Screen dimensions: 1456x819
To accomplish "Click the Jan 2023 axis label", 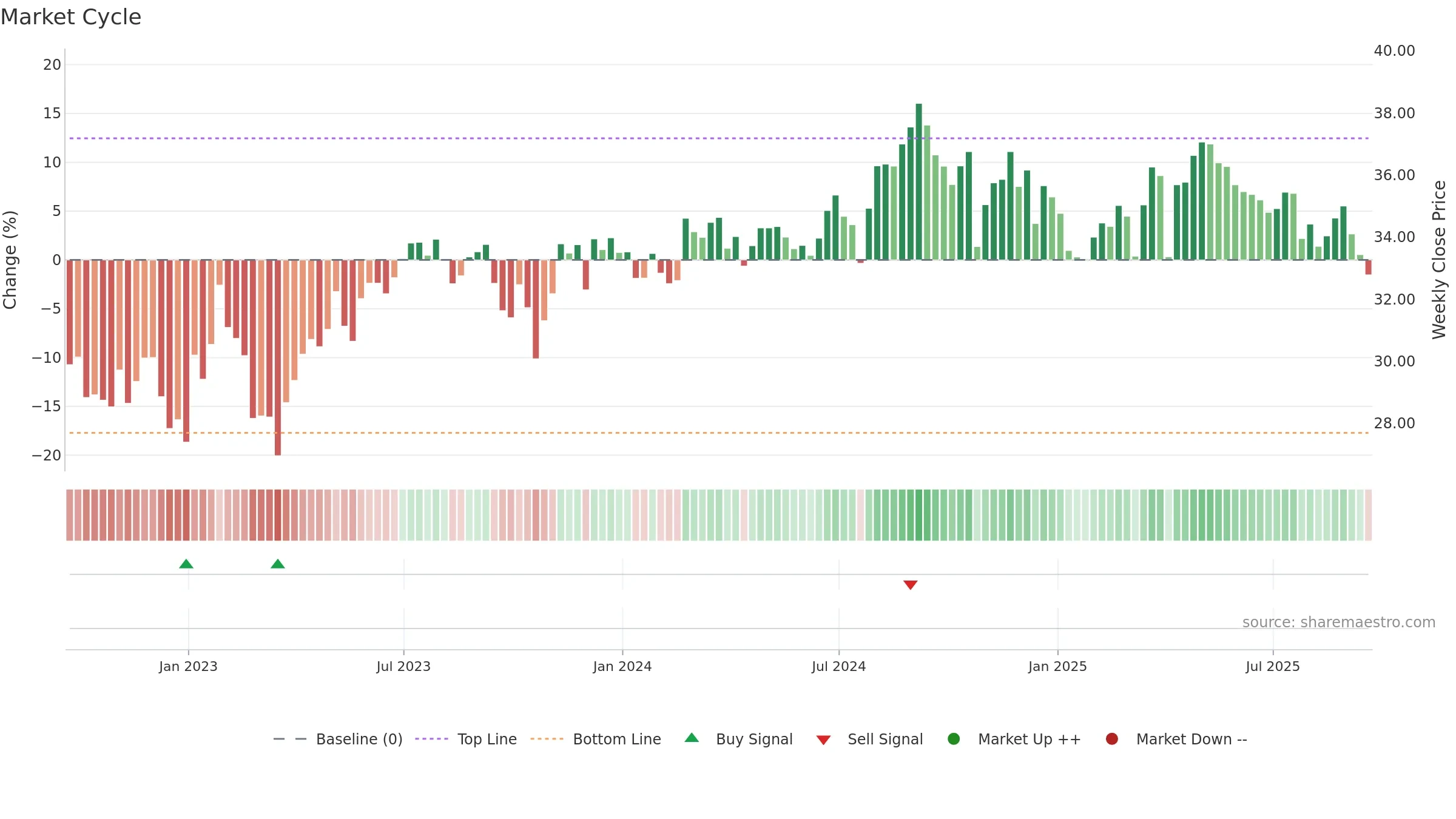I will [x=188, y=666].
